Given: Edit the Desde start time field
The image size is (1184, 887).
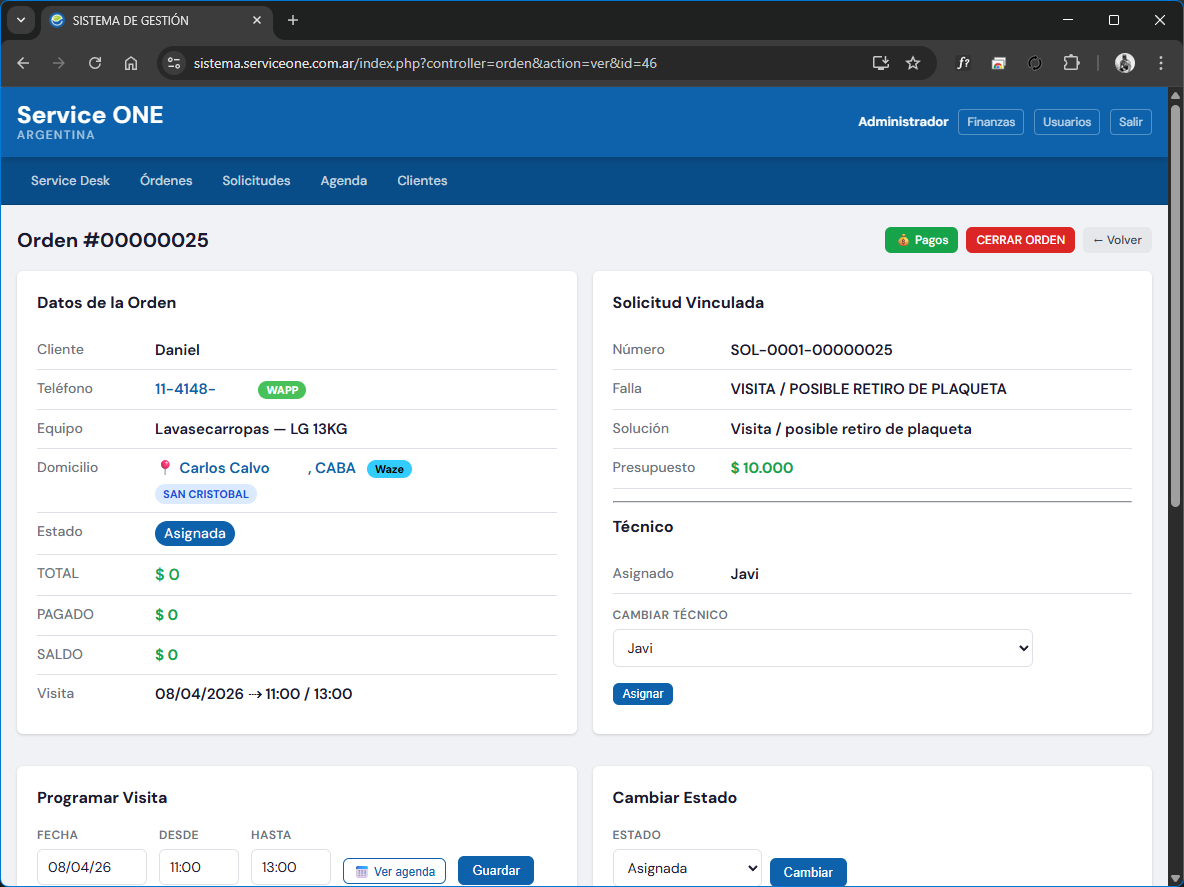Looking at the screenshot, I should (x=199, y=867).
